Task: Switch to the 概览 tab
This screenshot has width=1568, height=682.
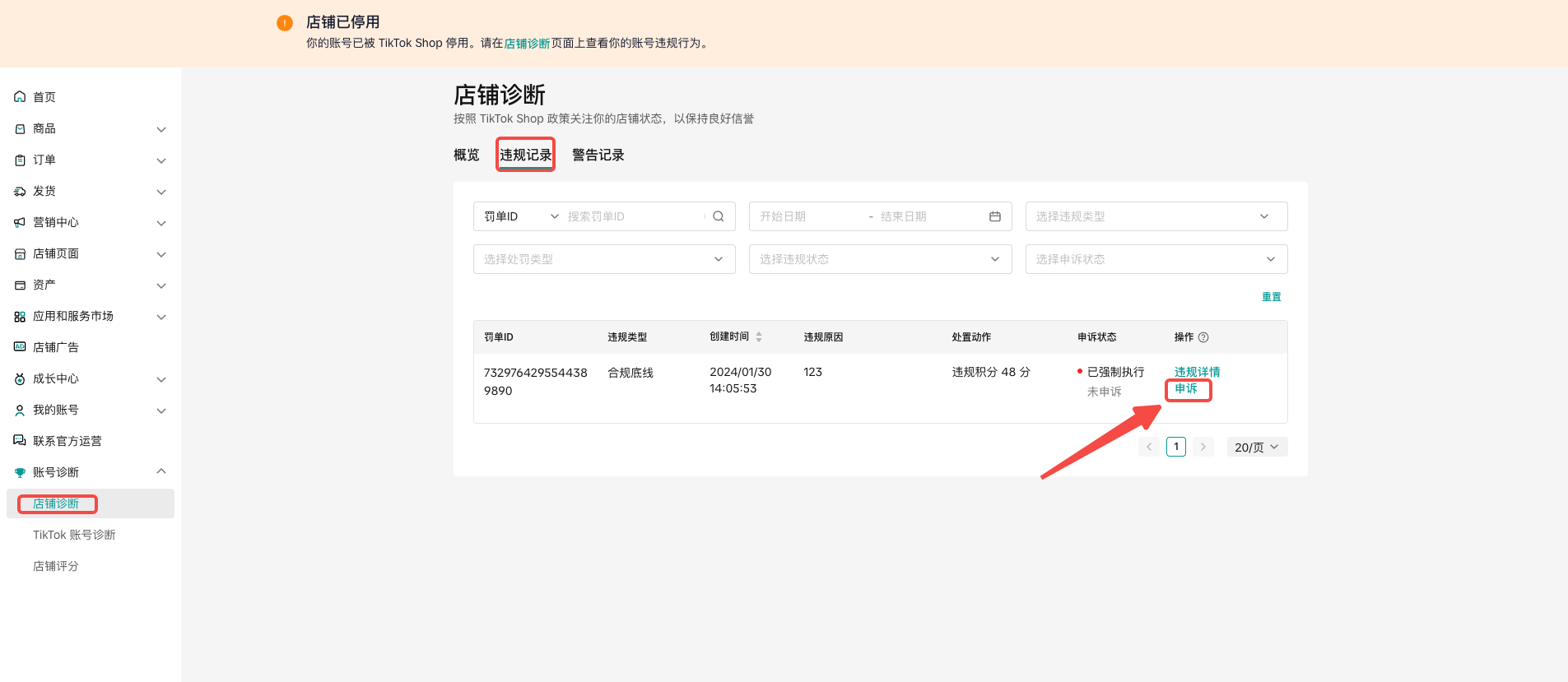Action: click(x=466, y=155)
